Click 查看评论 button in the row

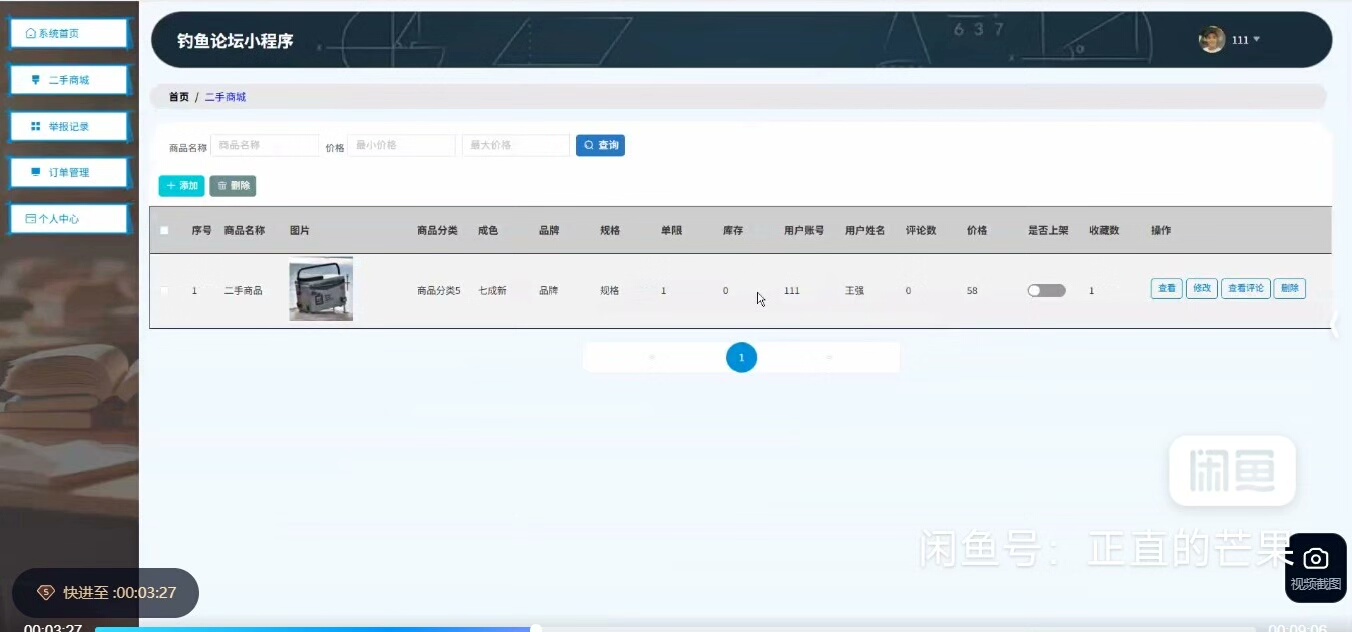click(1246, 288)
